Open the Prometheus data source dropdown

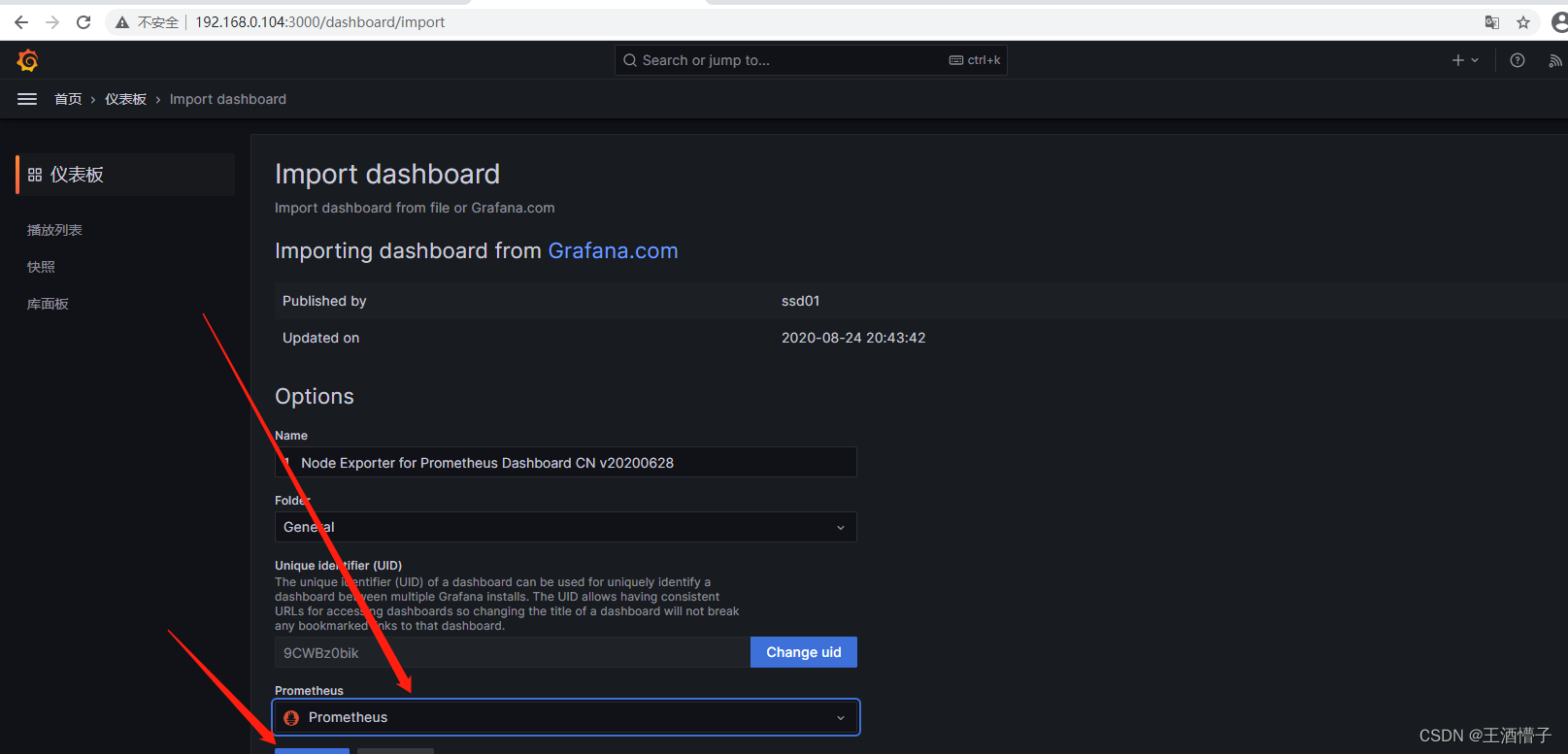(x=566, y=717)
